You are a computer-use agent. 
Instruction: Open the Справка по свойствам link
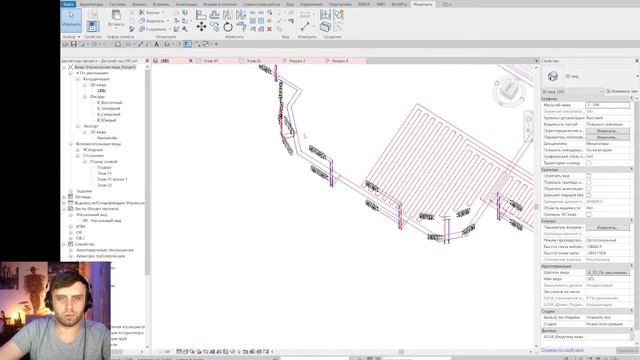tap(562, 350)
